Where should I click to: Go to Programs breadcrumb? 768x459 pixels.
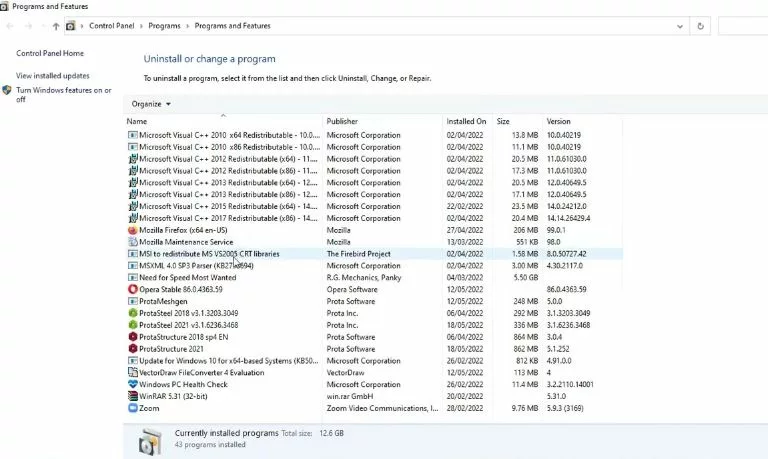click(x=164, y=26)
